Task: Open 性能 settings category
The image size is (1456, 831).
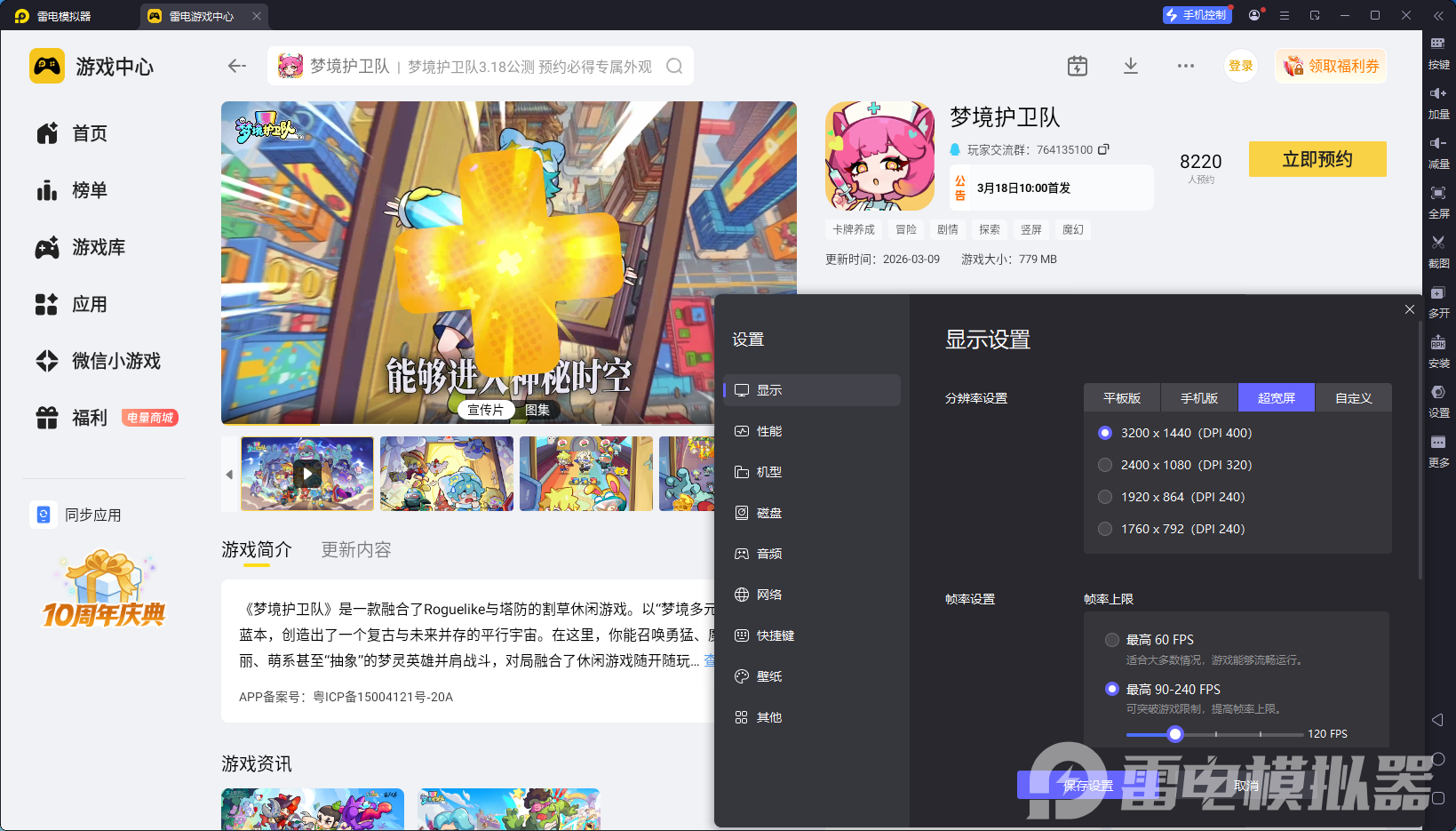Action: 812,431
